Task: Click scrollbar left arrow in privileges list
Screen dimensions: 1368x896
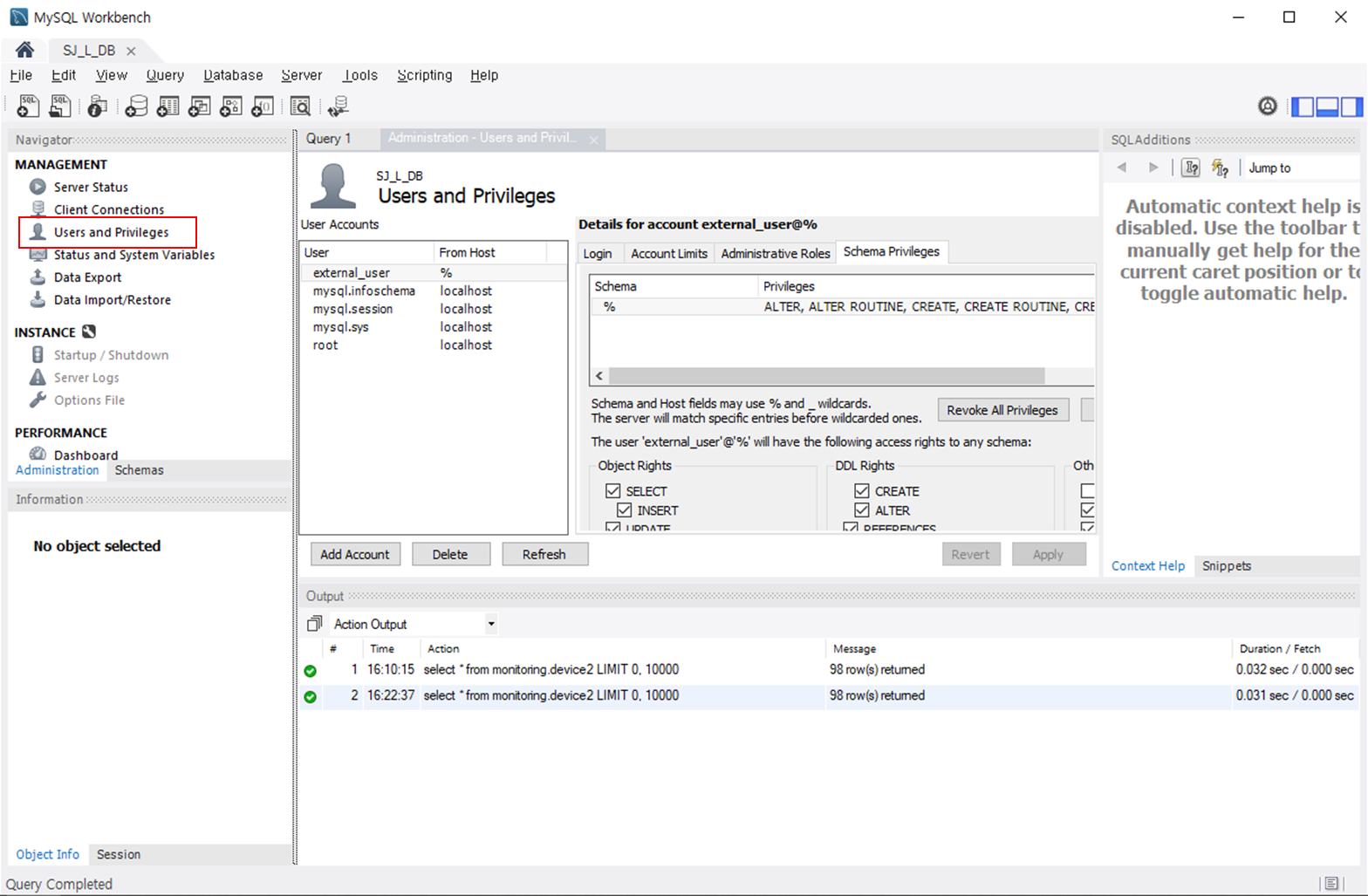Action: point(598,376)
